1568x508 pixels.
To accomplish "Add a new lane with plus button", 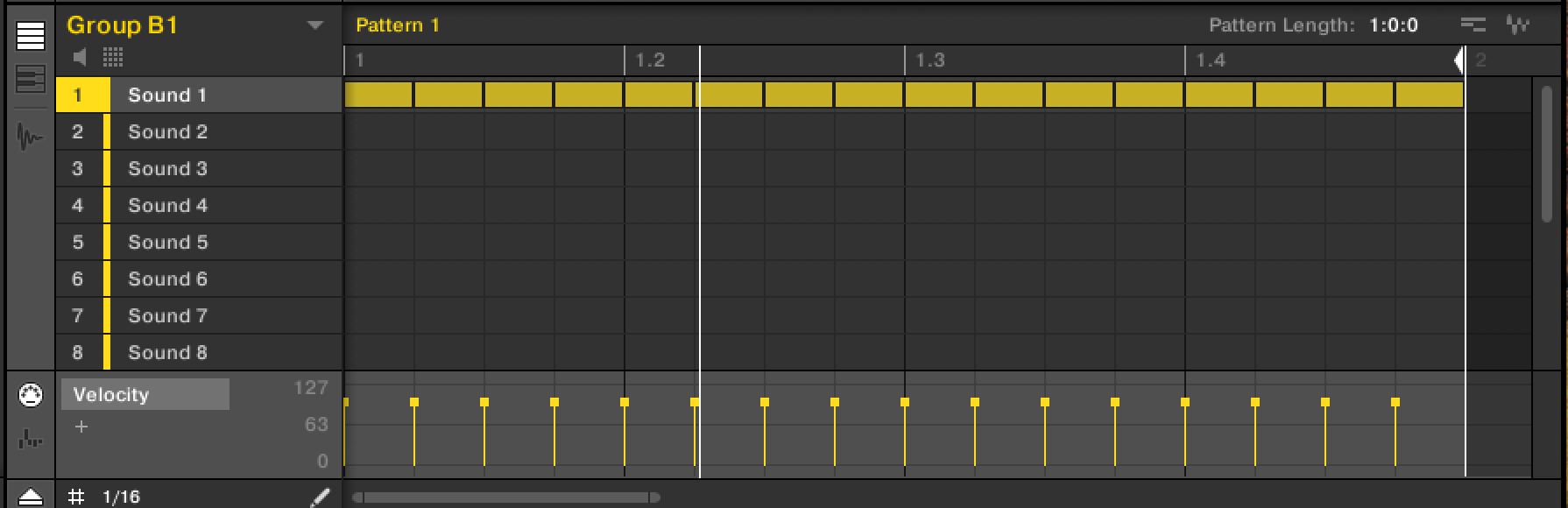I will (x=81, y=427).
